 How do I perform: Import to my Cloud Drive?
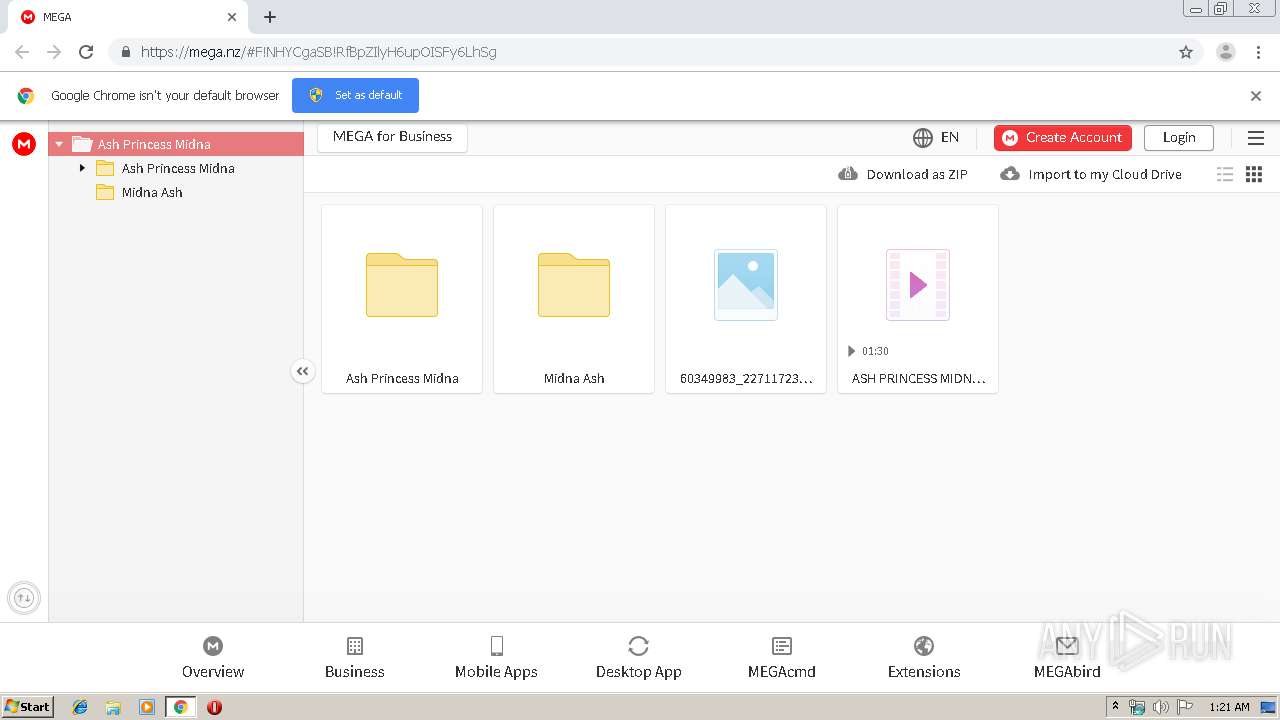1091,174
